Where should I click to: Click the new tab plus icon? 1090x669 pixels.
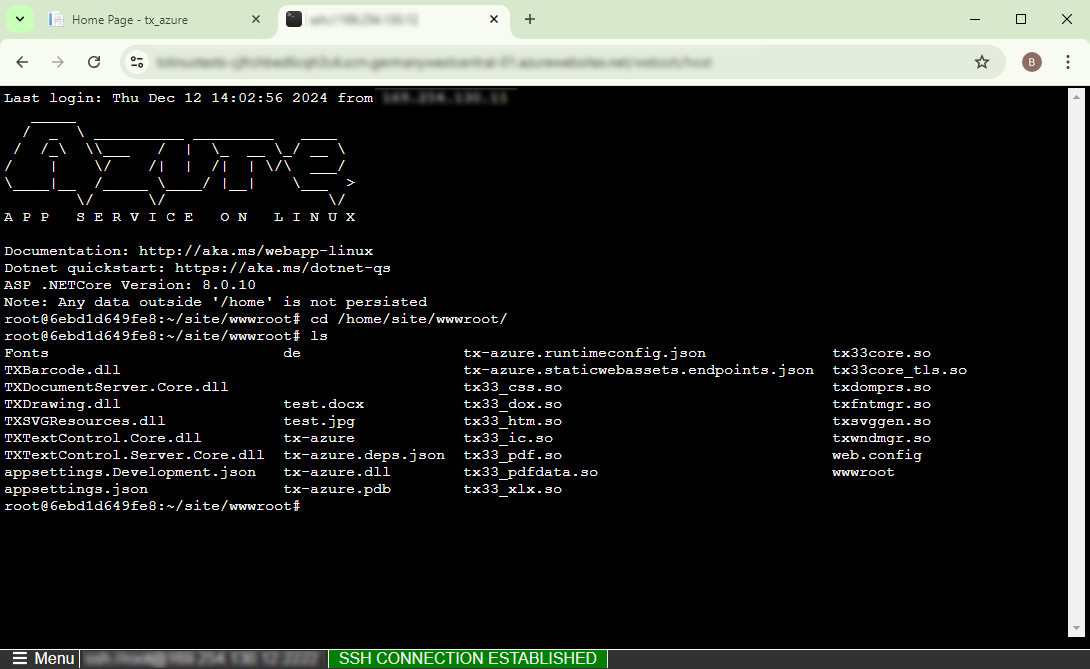tap(530, 19)
